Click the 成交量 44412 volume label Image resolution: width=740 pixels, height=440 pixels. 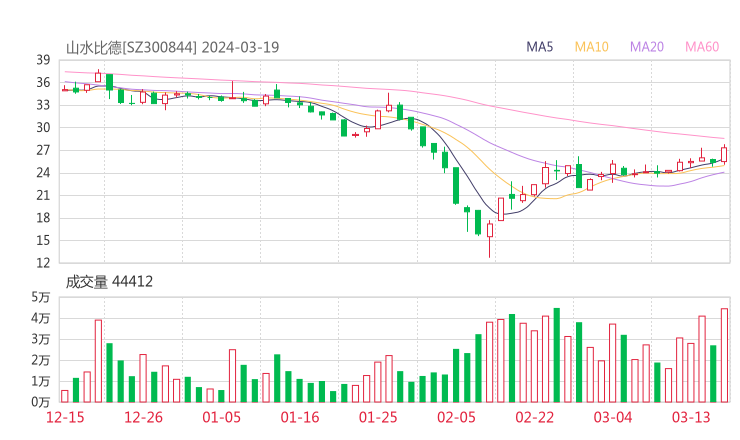[109, 282]
